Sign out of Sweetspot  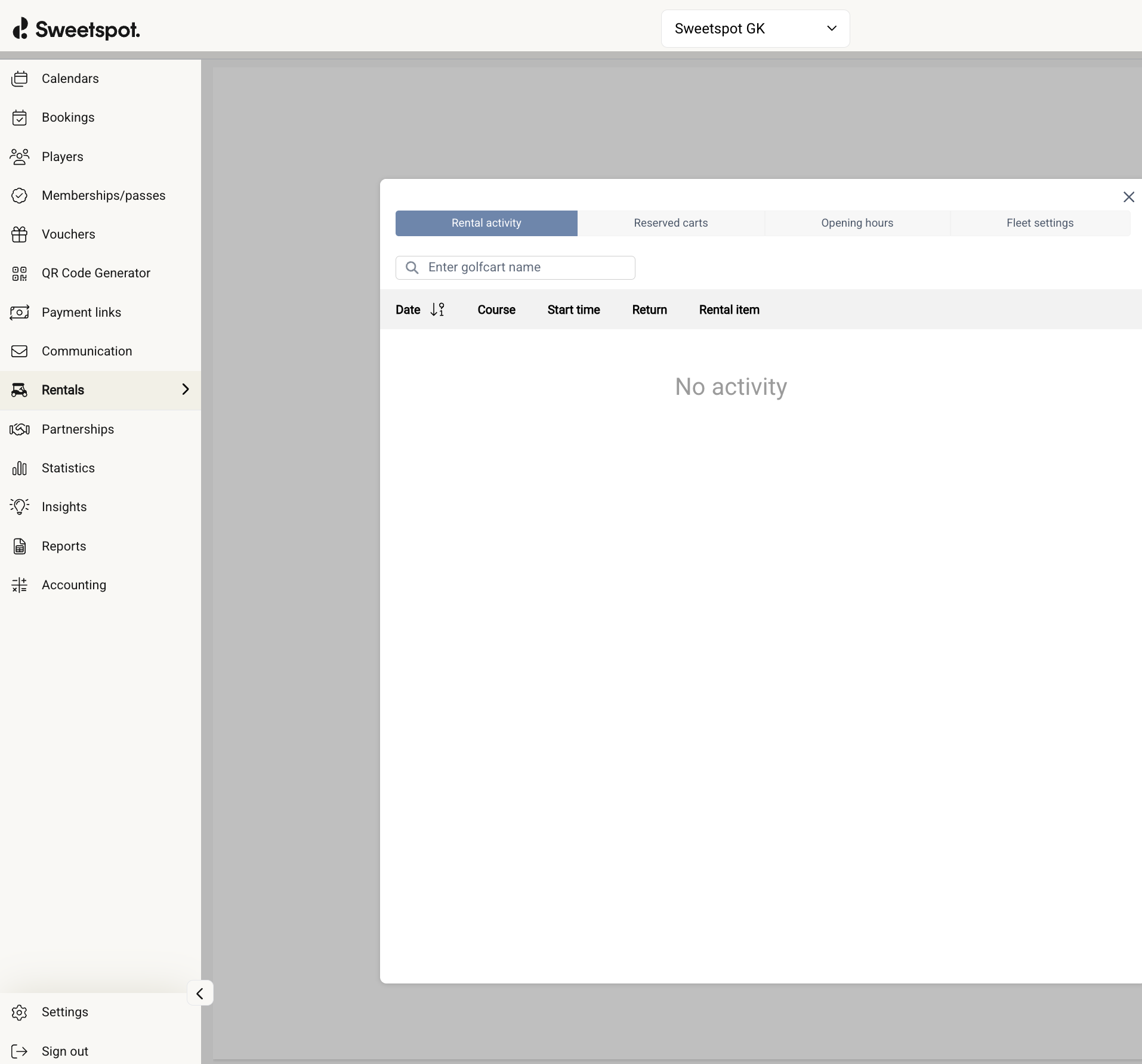coord(100,1051)
